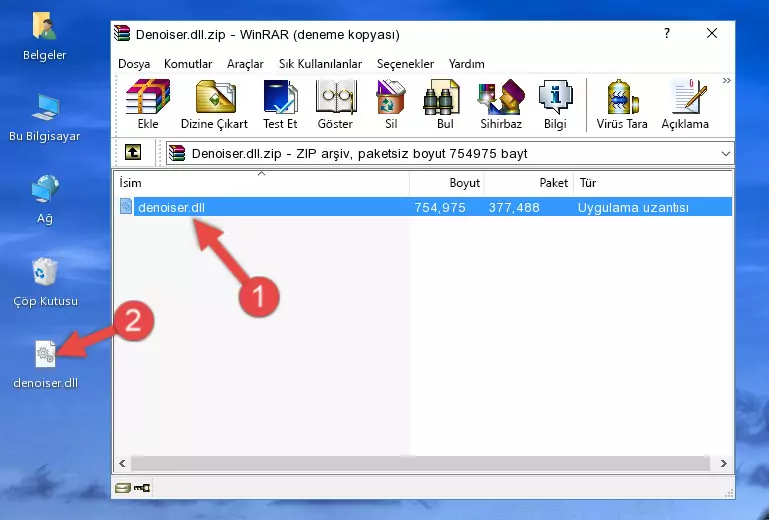Viewport: 769px width, 520px height.
Task: Expand hidden toolbar items chevron
Action: pyautogui.click(x=726, y=81)
